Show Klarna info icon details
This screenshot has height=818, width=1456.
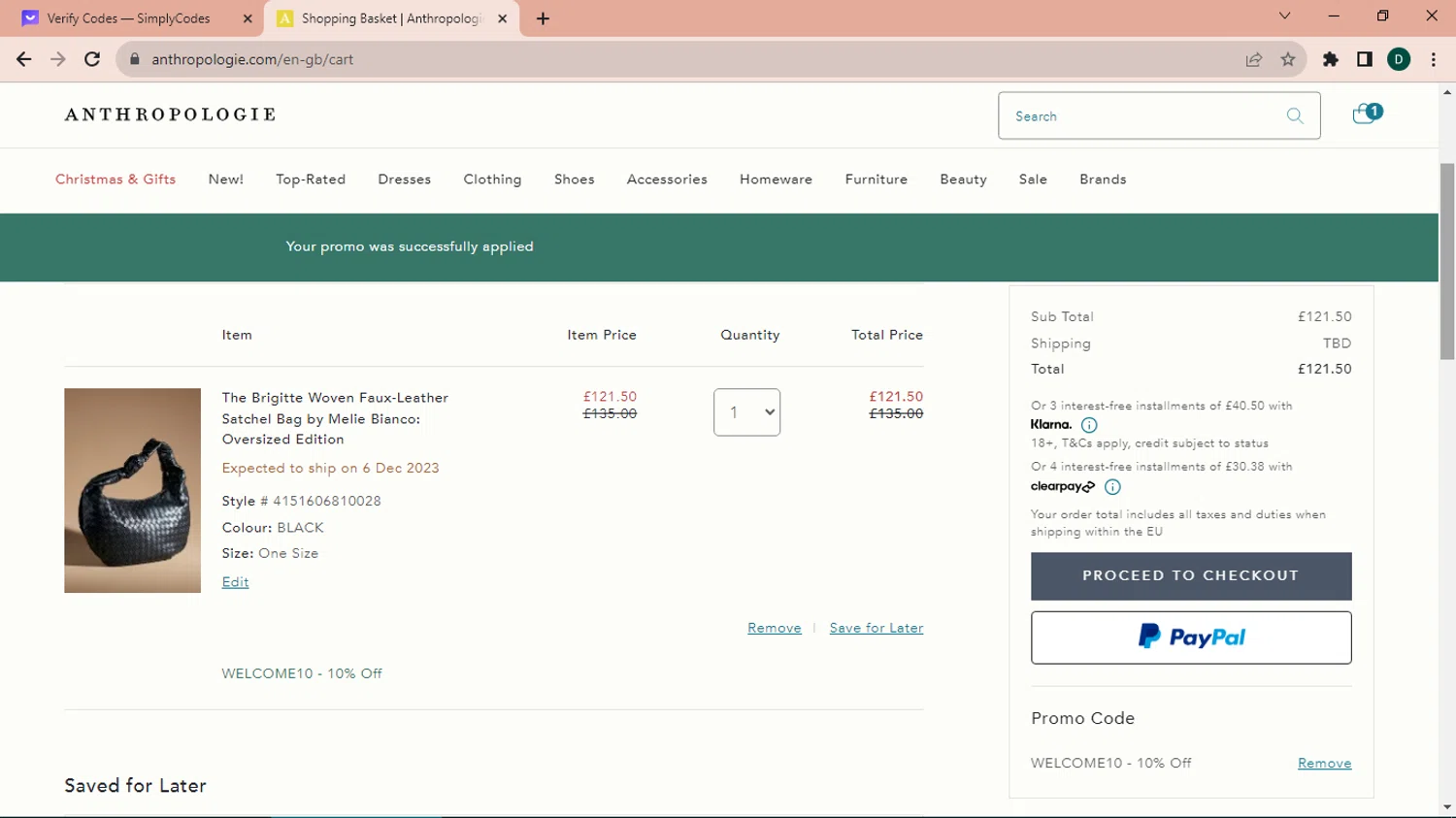(x=1089, y=425)
